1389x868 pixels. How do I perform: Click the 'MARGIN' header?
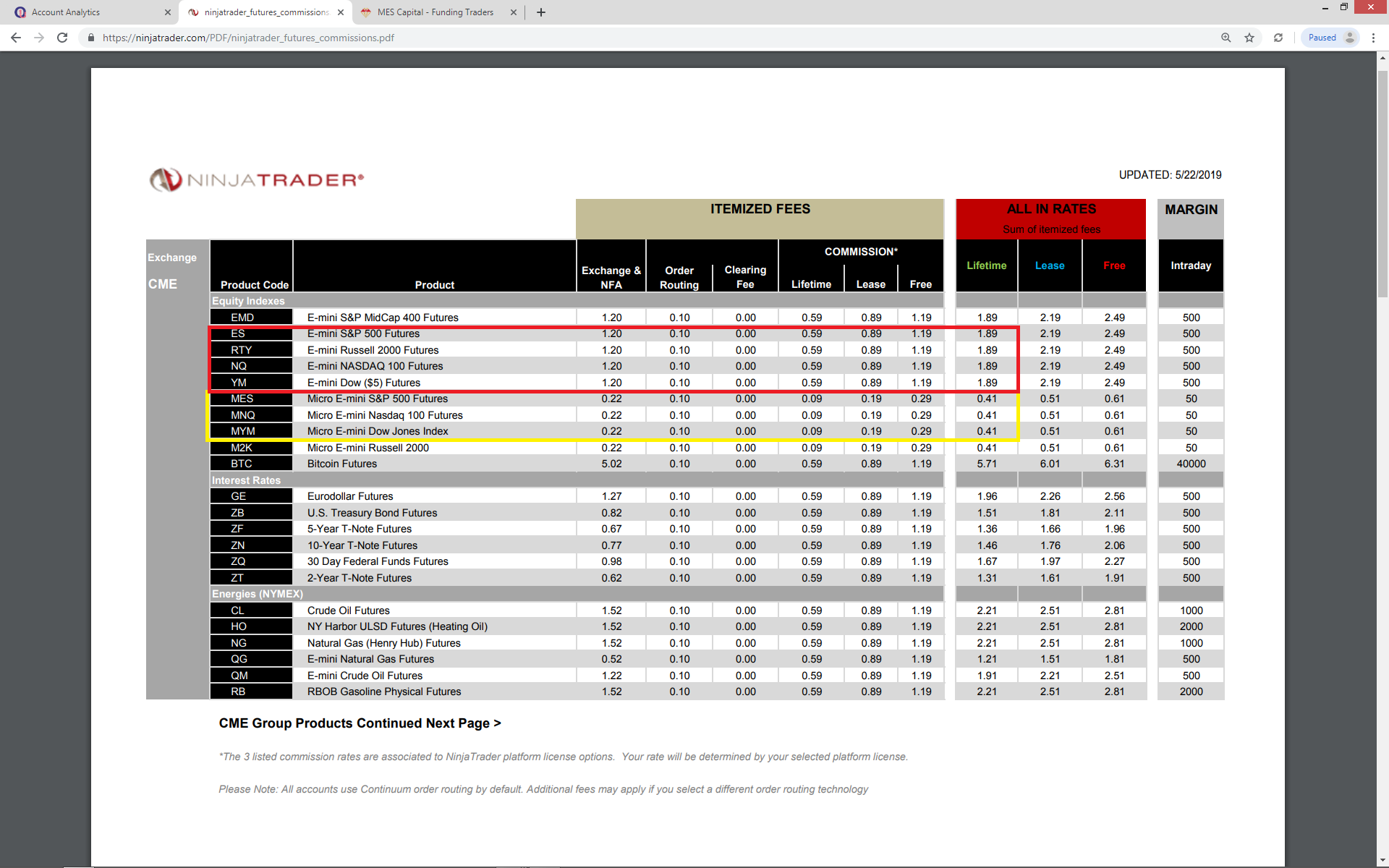tap(1191, 210)
